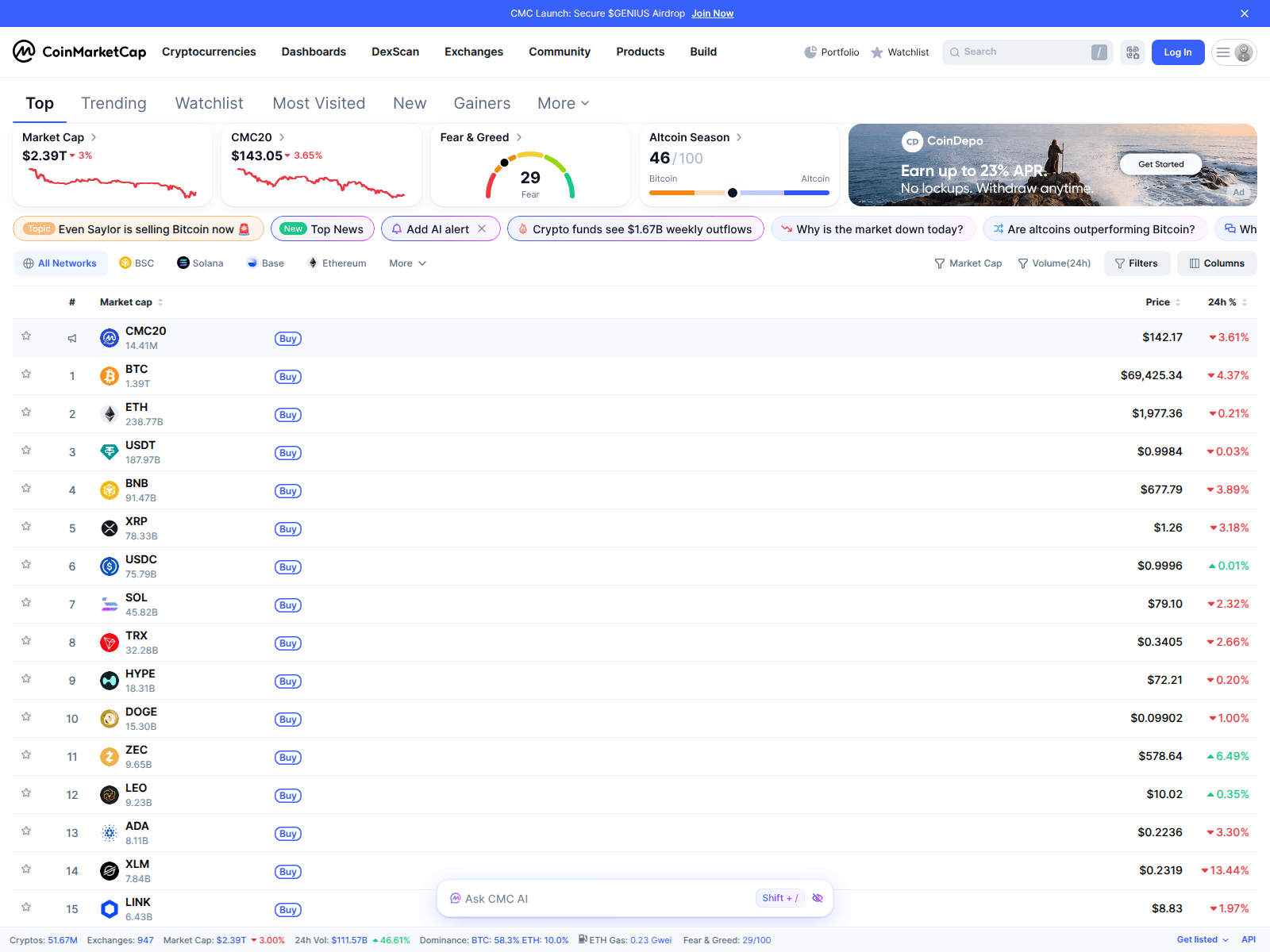The height and width of the screenshot is (952, 1270).
Task: Toggle watchlist star for BNB
Action: pos(26,488)
